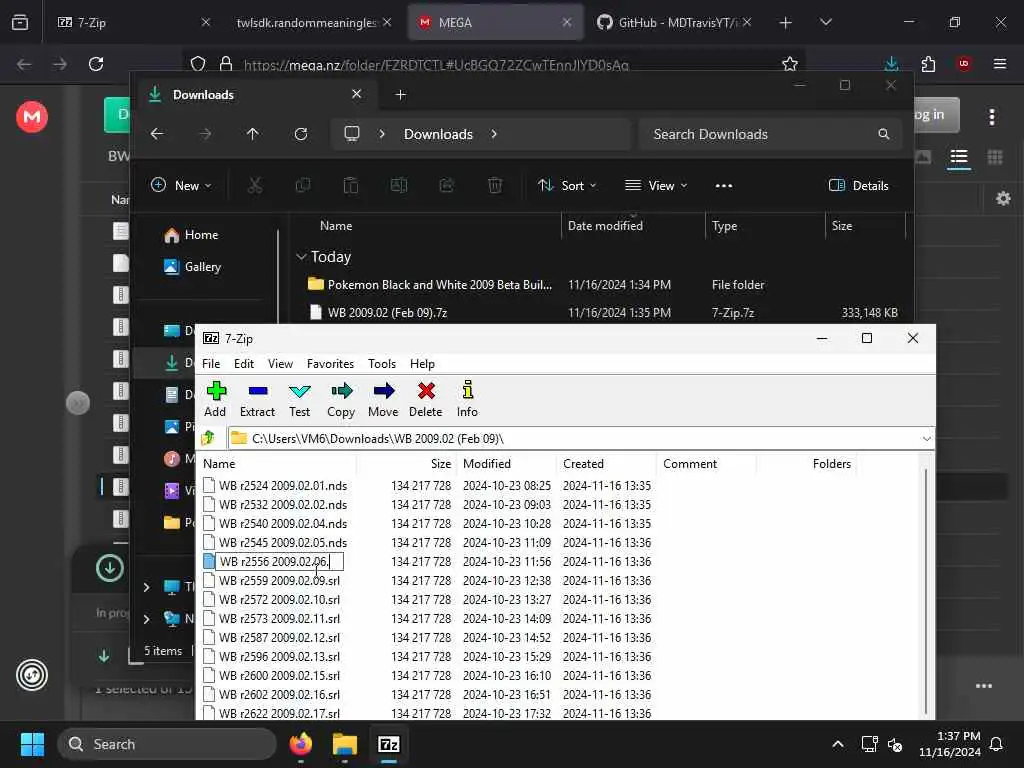
Task: Click the Explorer up-one-level arrow
Action: (x=253, y=134)
